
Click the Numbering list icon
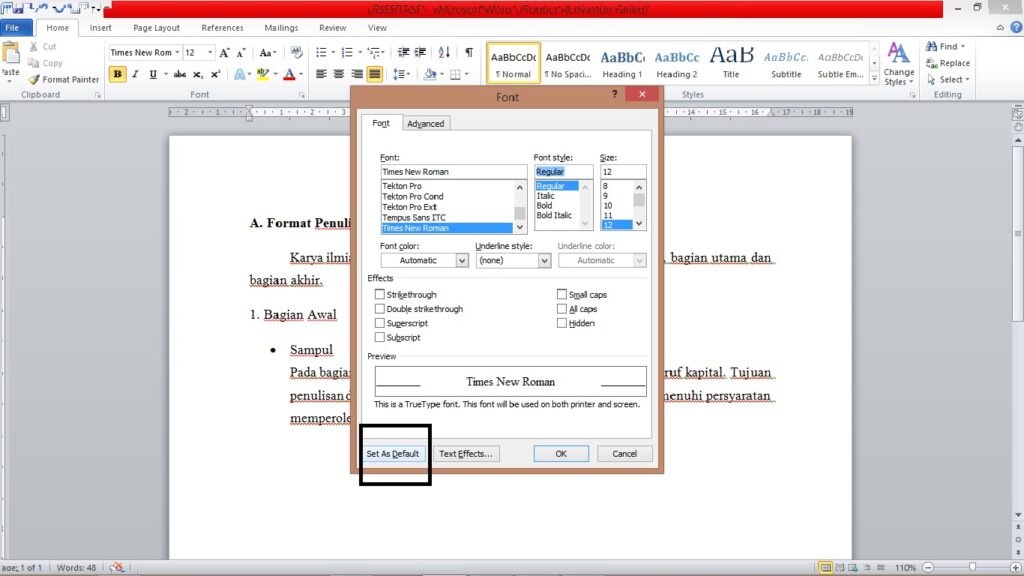pyautogui.click(x=347, y=53)
